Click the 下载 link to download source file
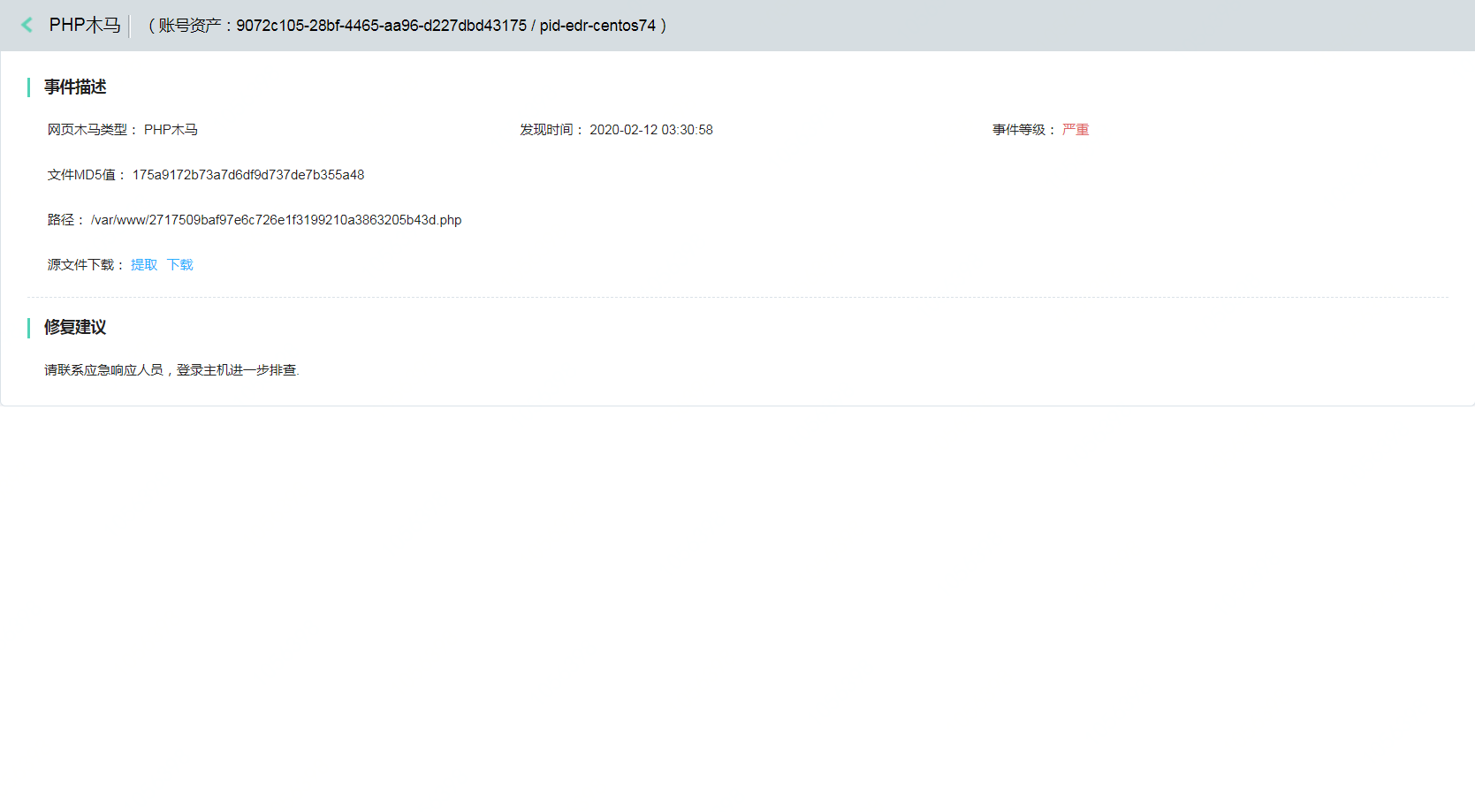The width and height of the screenshot is (1475, 812). tap(179, 264)
